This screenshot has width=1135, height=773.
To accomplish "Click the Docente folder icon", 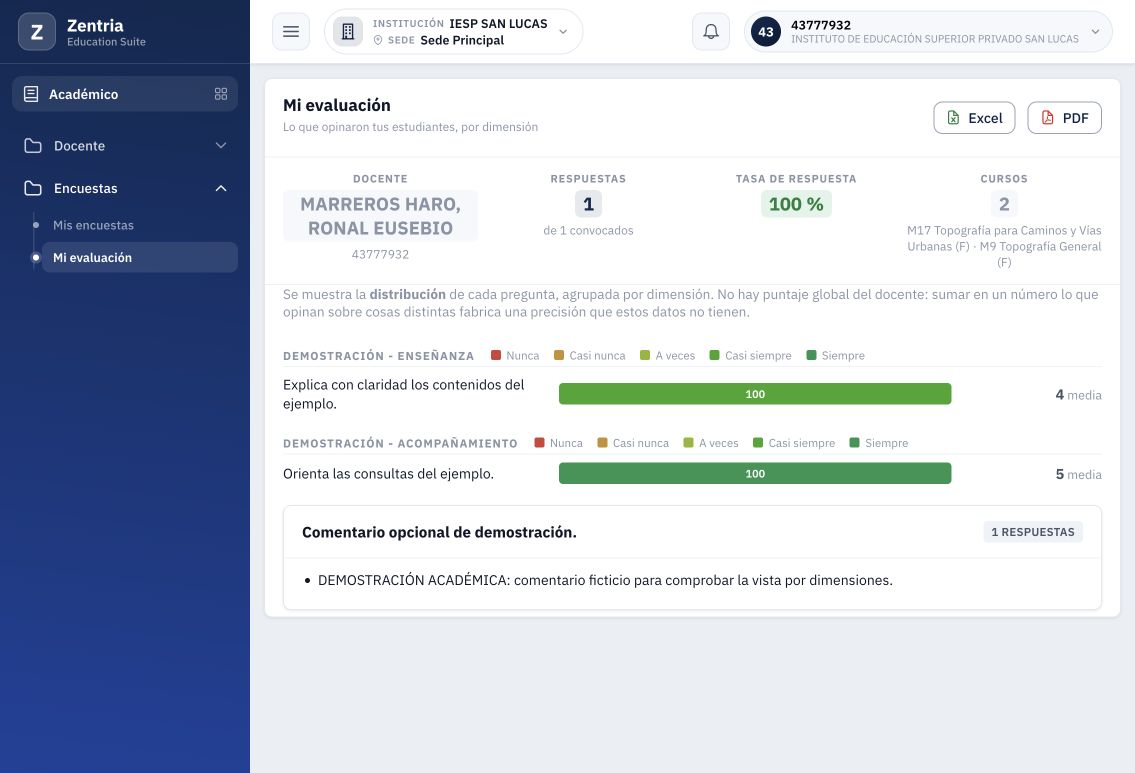I will tap(33, 145).
